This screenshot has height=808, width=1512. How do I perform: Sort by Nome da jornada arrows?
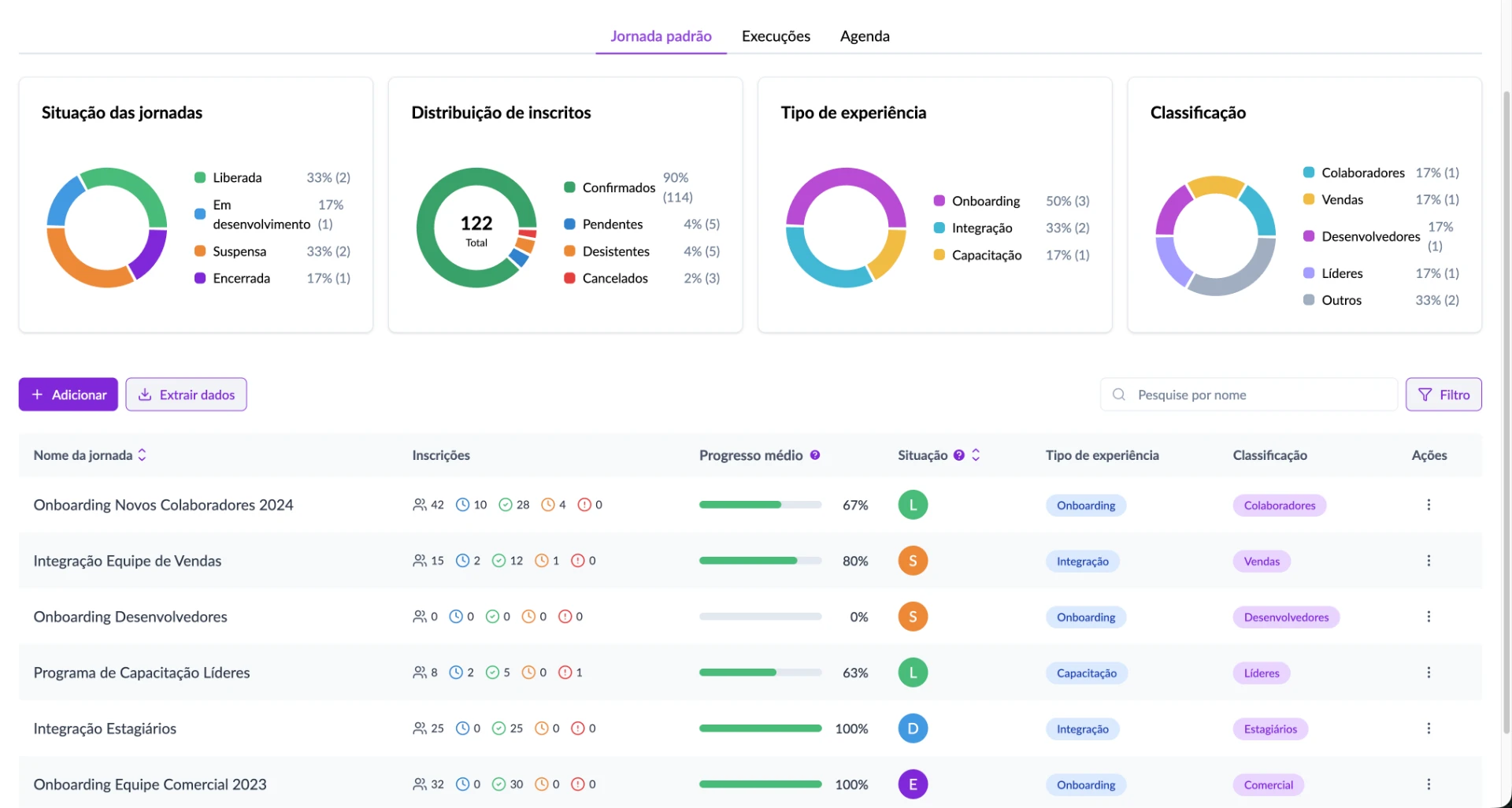142,455
